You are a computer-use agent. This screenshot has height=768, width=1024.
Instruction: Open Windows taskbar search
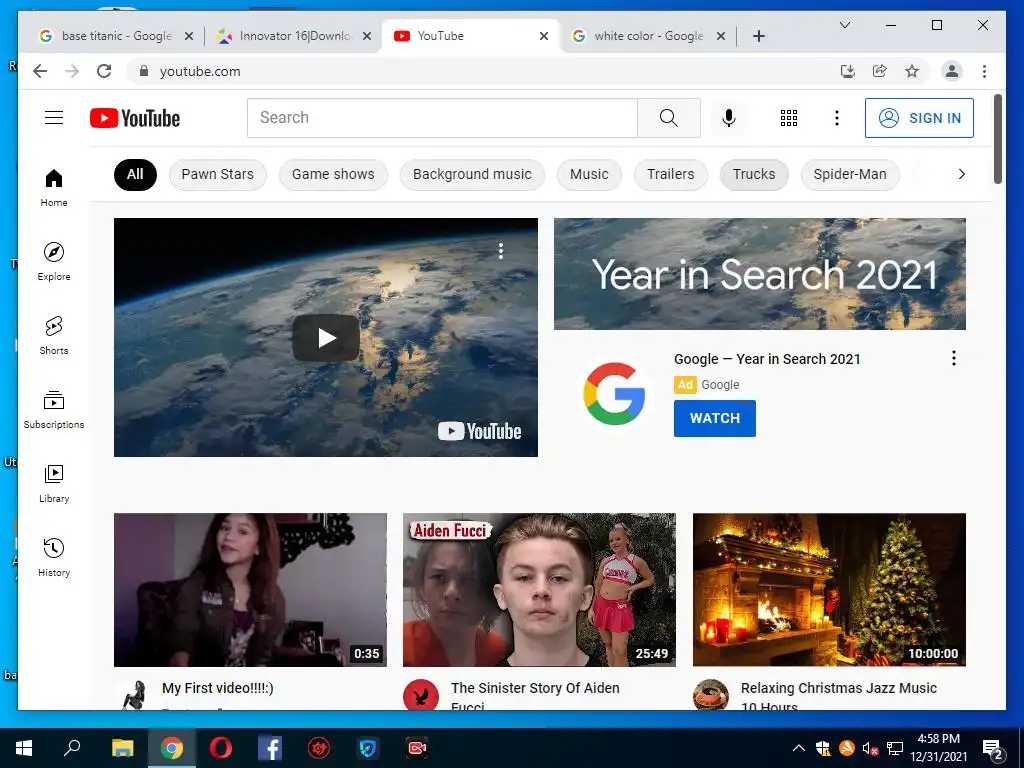pyautogui.click(x=72, y=748)
